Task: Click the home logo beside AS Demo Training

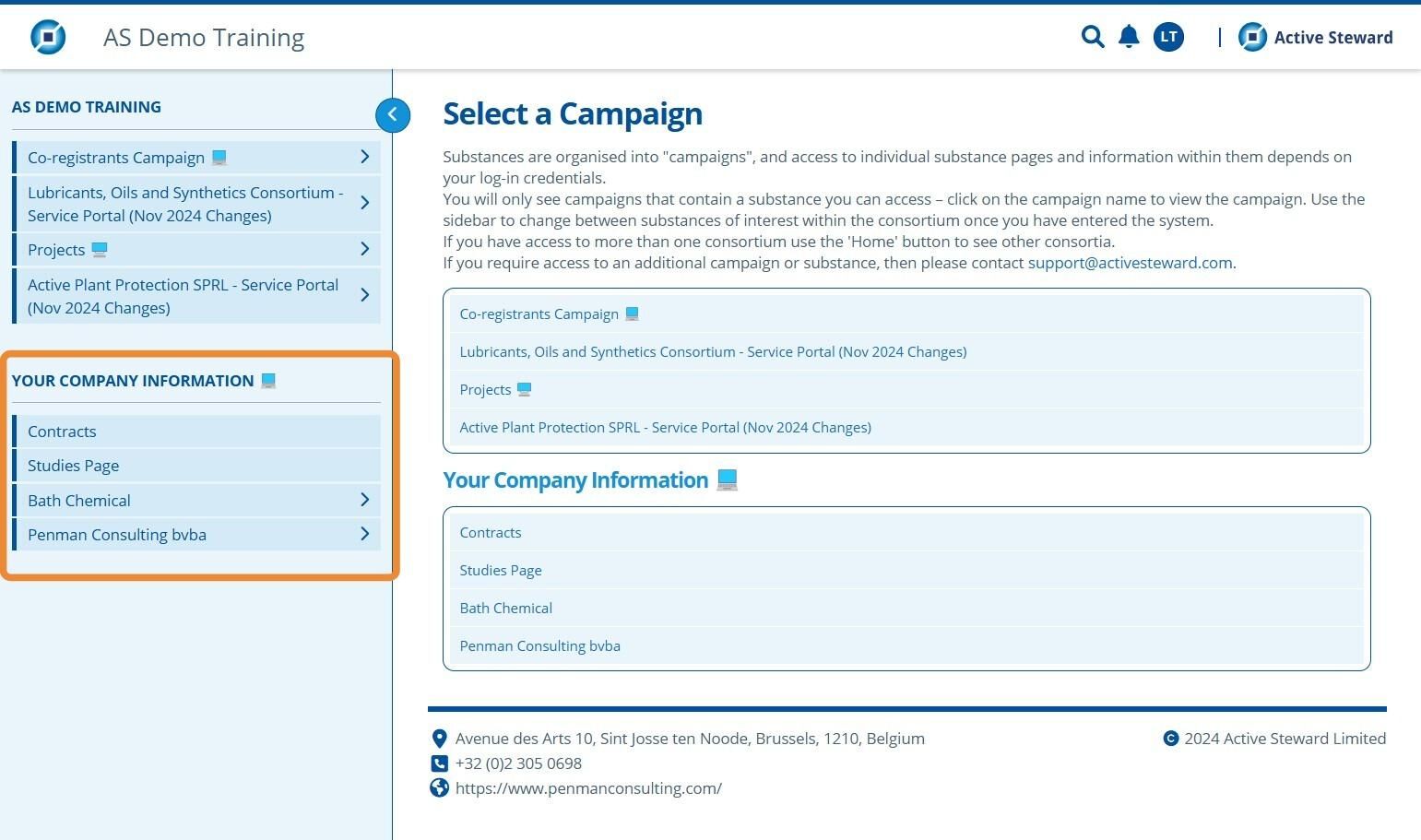Action: [x=48, y=37]
